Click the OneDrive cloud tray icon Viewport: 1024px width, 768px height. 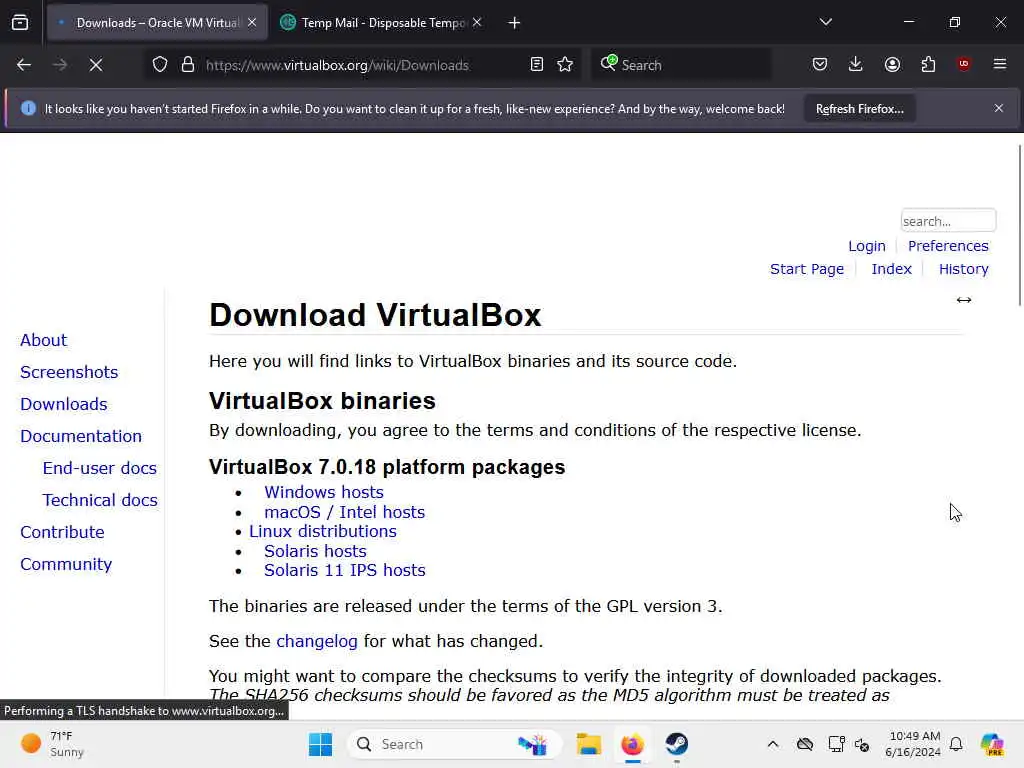click(x=805, y=744)
